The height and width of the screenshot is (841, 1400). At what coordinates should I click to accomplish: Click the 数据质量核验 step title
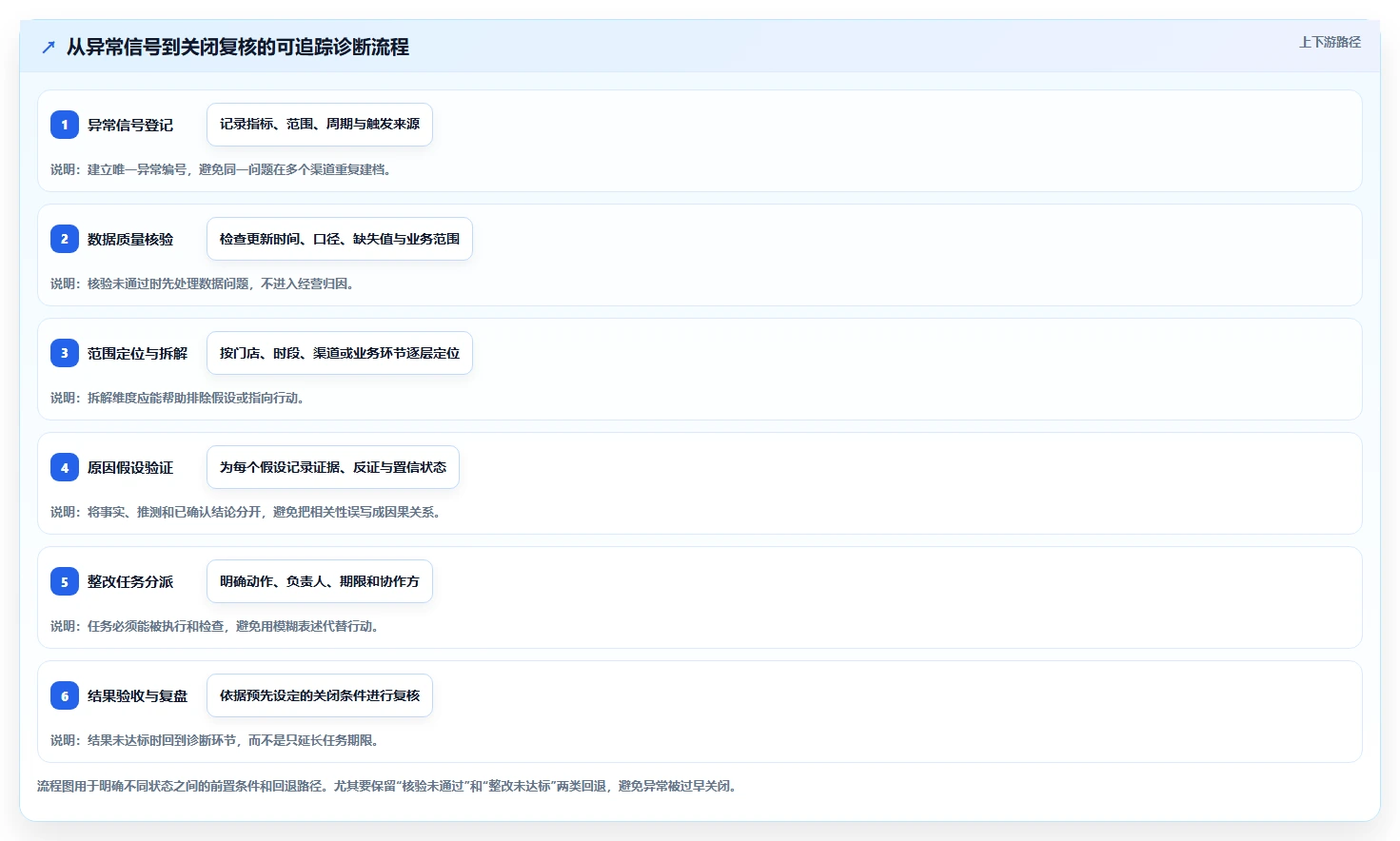[130, 239]
